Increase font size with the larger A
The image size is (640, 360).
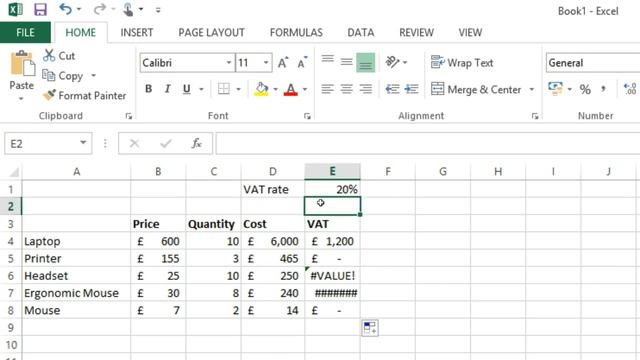pos(283,62)
